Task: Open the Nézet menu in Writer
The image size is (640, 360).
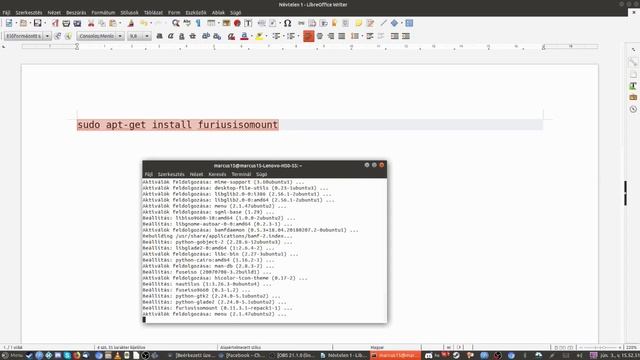Action: click(x=54, y=13)
